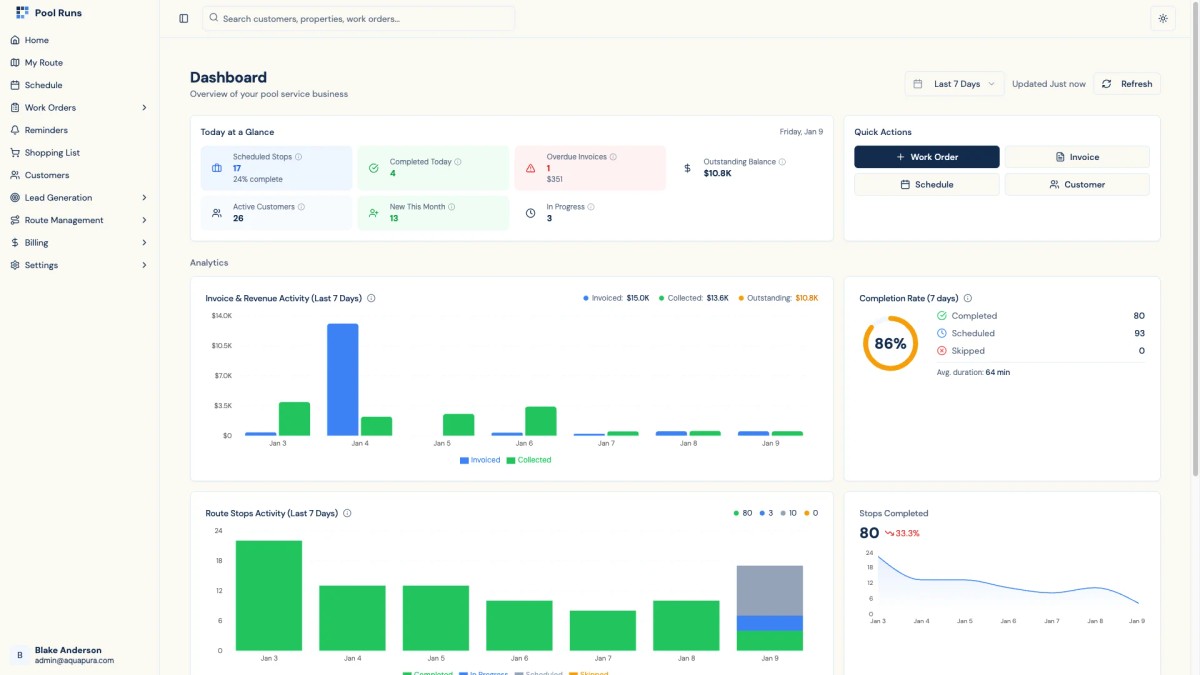Click info icon next to Completed Today

pos(459,161)
